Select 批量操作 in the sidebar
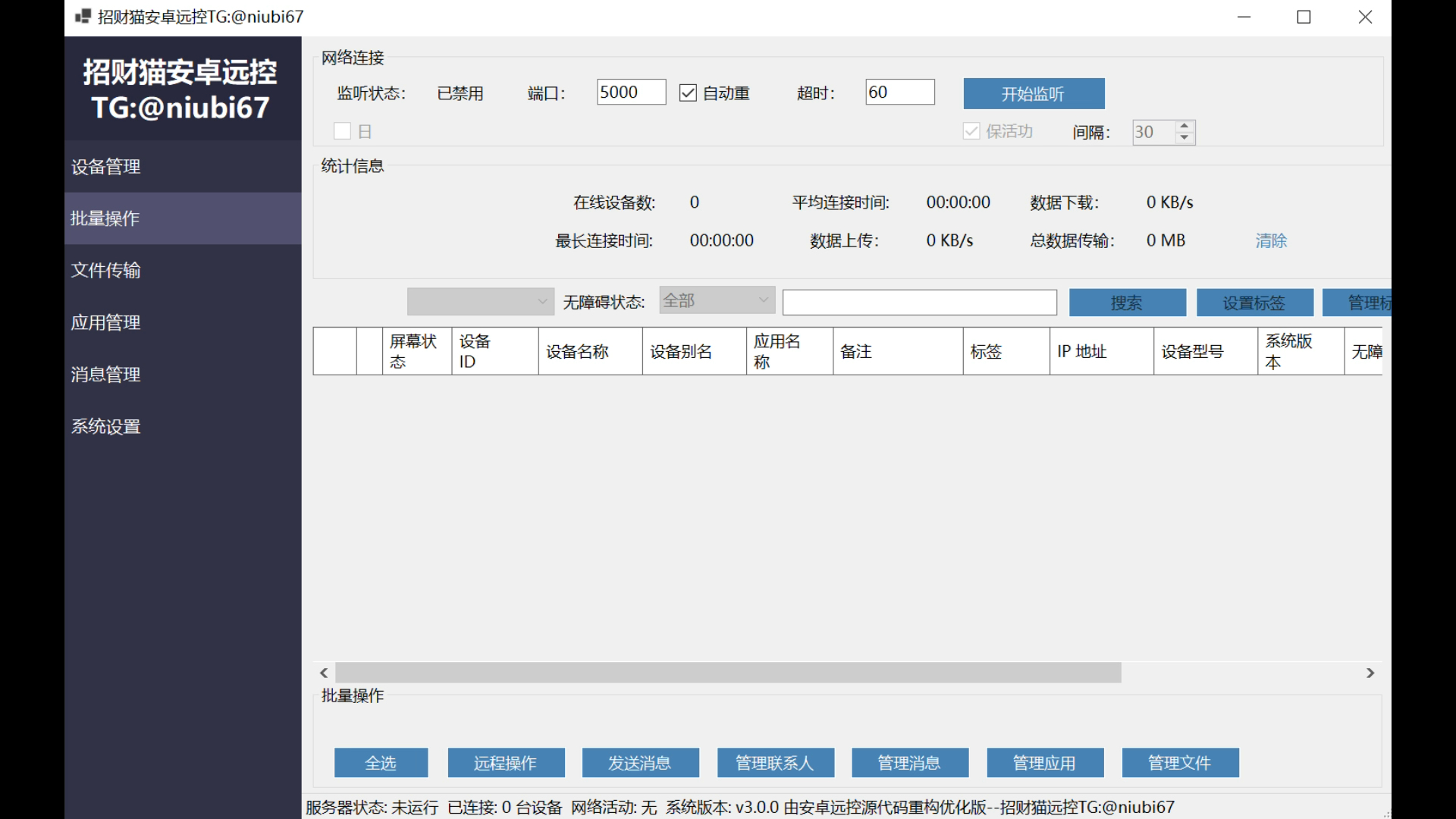 (x=183, y=218)
